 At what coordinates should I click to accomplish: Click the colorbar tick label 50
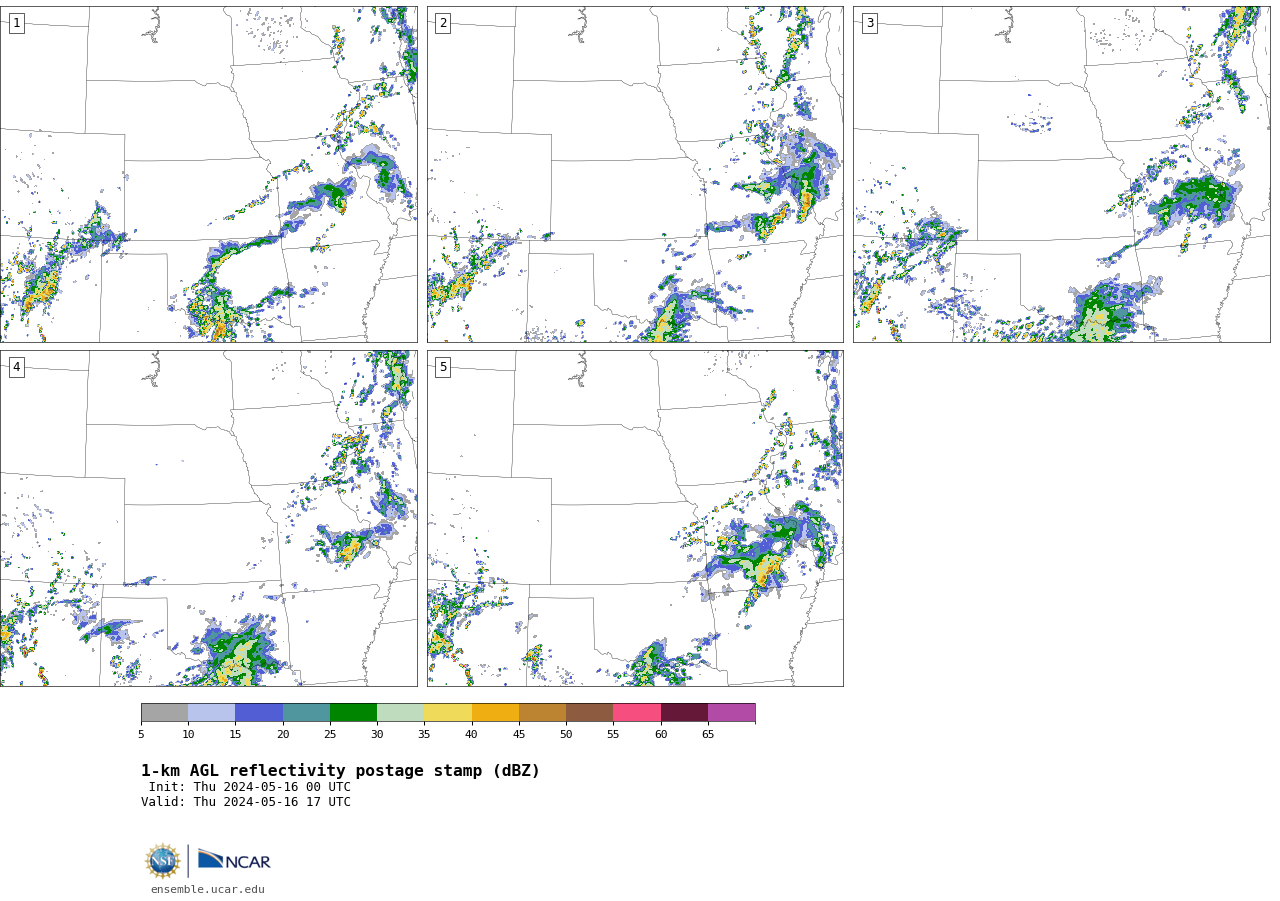[566, 735]
